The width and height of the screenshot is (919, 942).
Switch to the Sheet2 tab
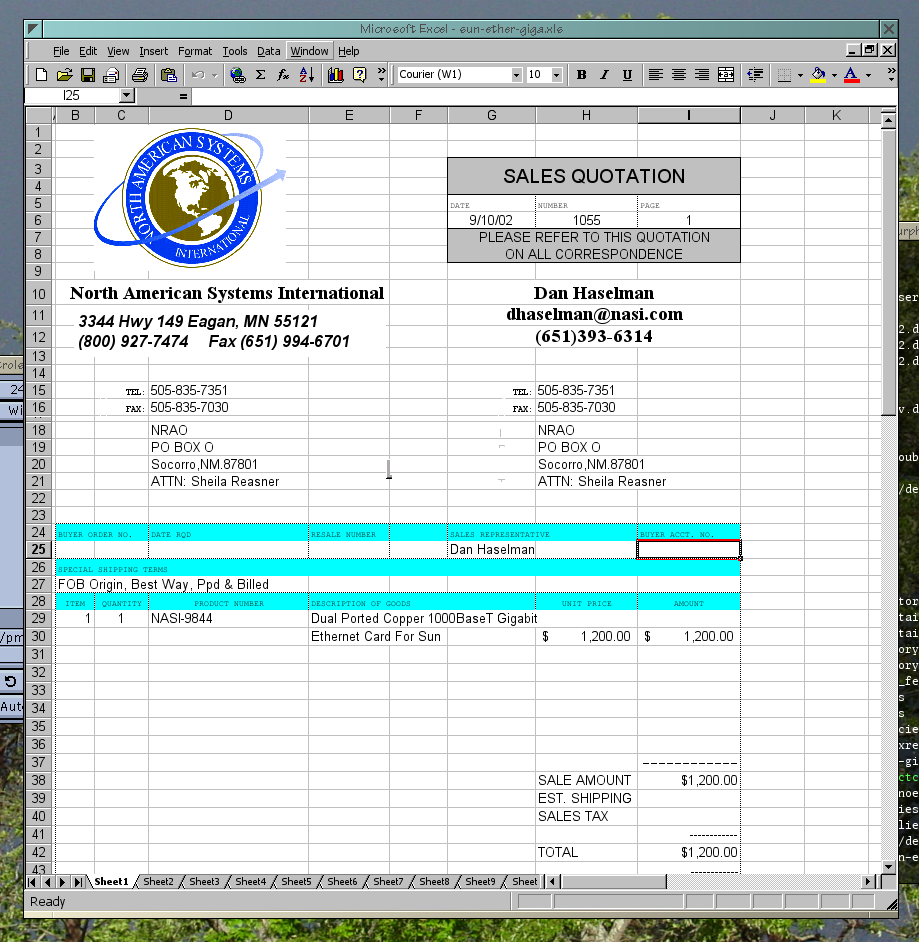pos(158,881)
